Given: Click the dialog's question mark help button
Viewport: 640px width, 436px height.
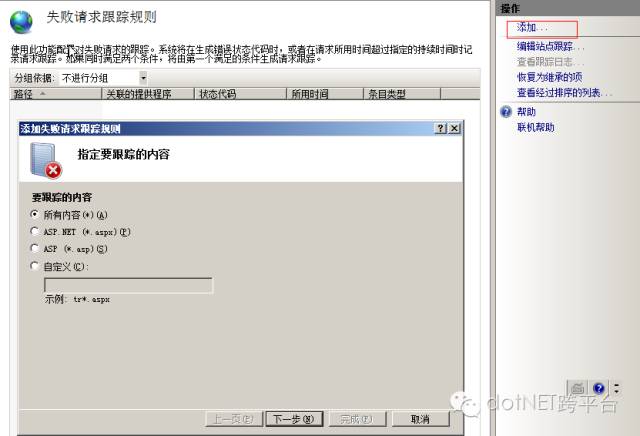Looking at the screenshot, I should [x=440, y=128].
